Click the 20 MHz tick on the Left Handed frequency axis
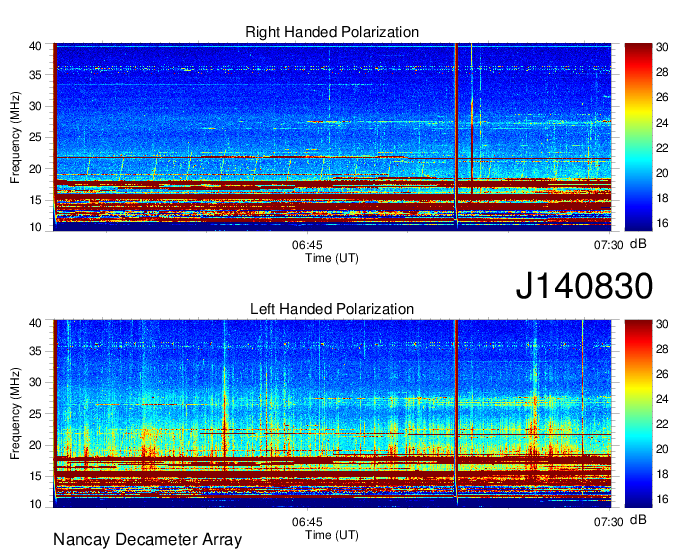 click(x=35, y=445)
